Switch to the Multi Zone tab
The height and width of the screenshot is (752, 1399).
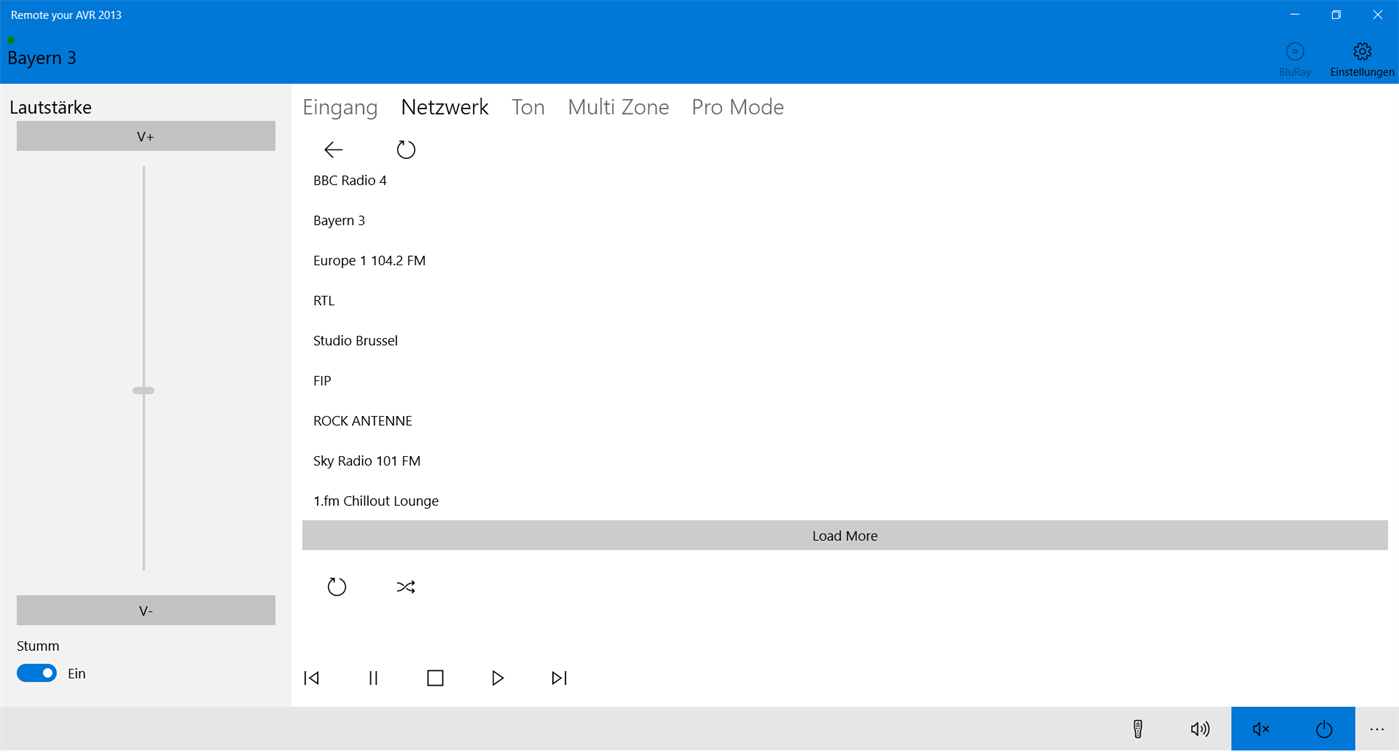click(x=618, y=107)
